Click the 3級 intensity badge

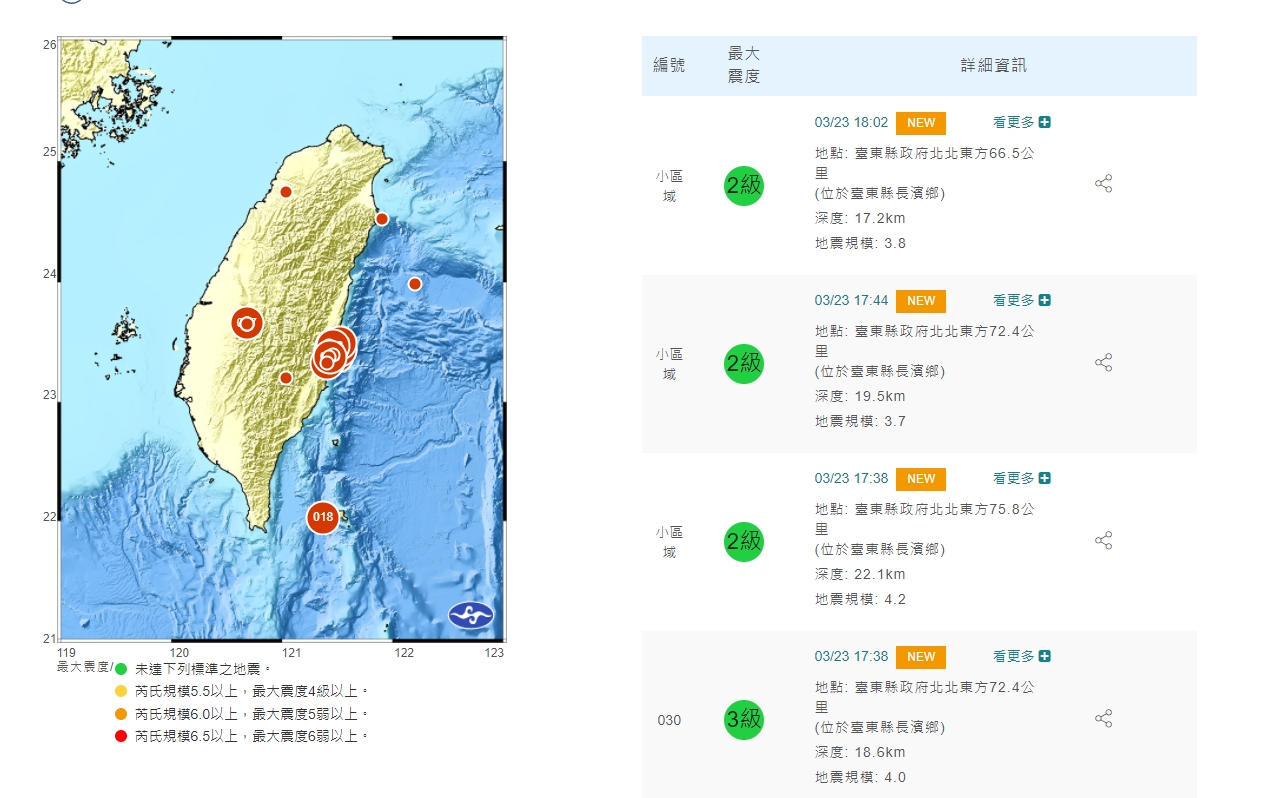[744, 719]
